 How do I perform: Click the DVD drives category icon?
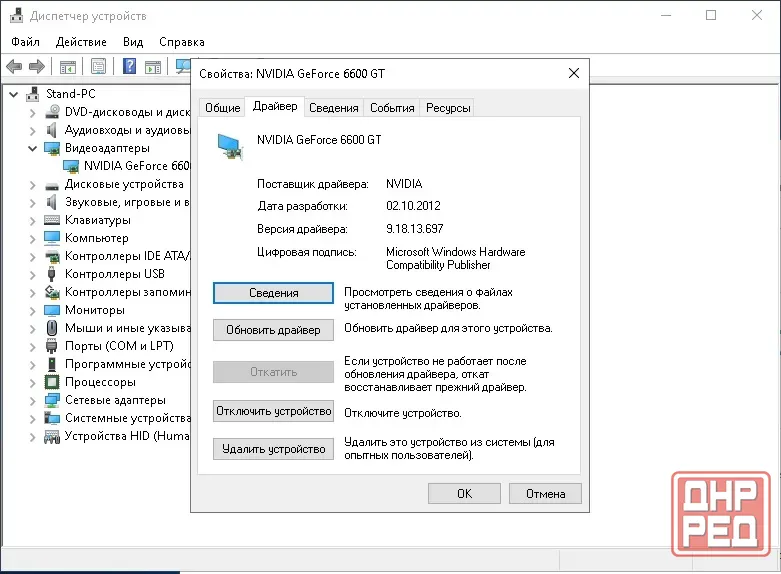52,113
